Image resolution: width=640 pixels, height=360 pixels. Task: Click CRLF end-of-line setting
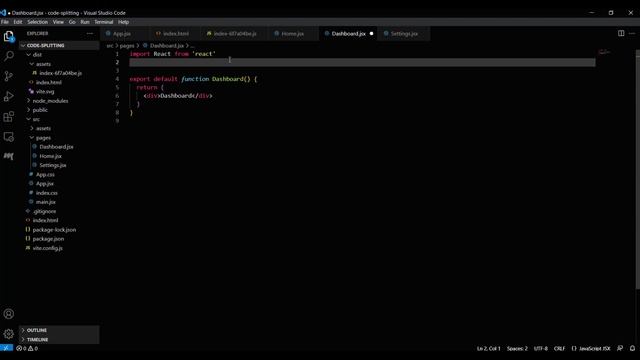[560, 348]
